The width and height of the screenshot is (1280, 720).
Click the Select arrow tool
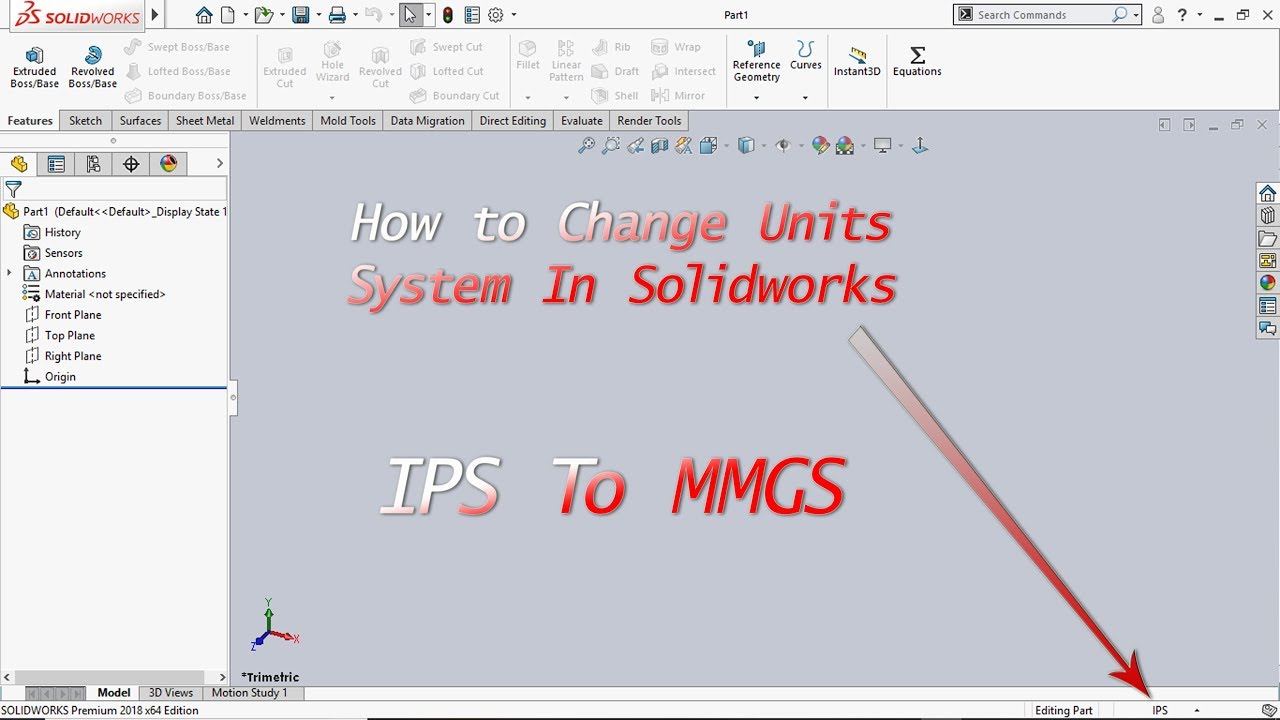point(410,15)
